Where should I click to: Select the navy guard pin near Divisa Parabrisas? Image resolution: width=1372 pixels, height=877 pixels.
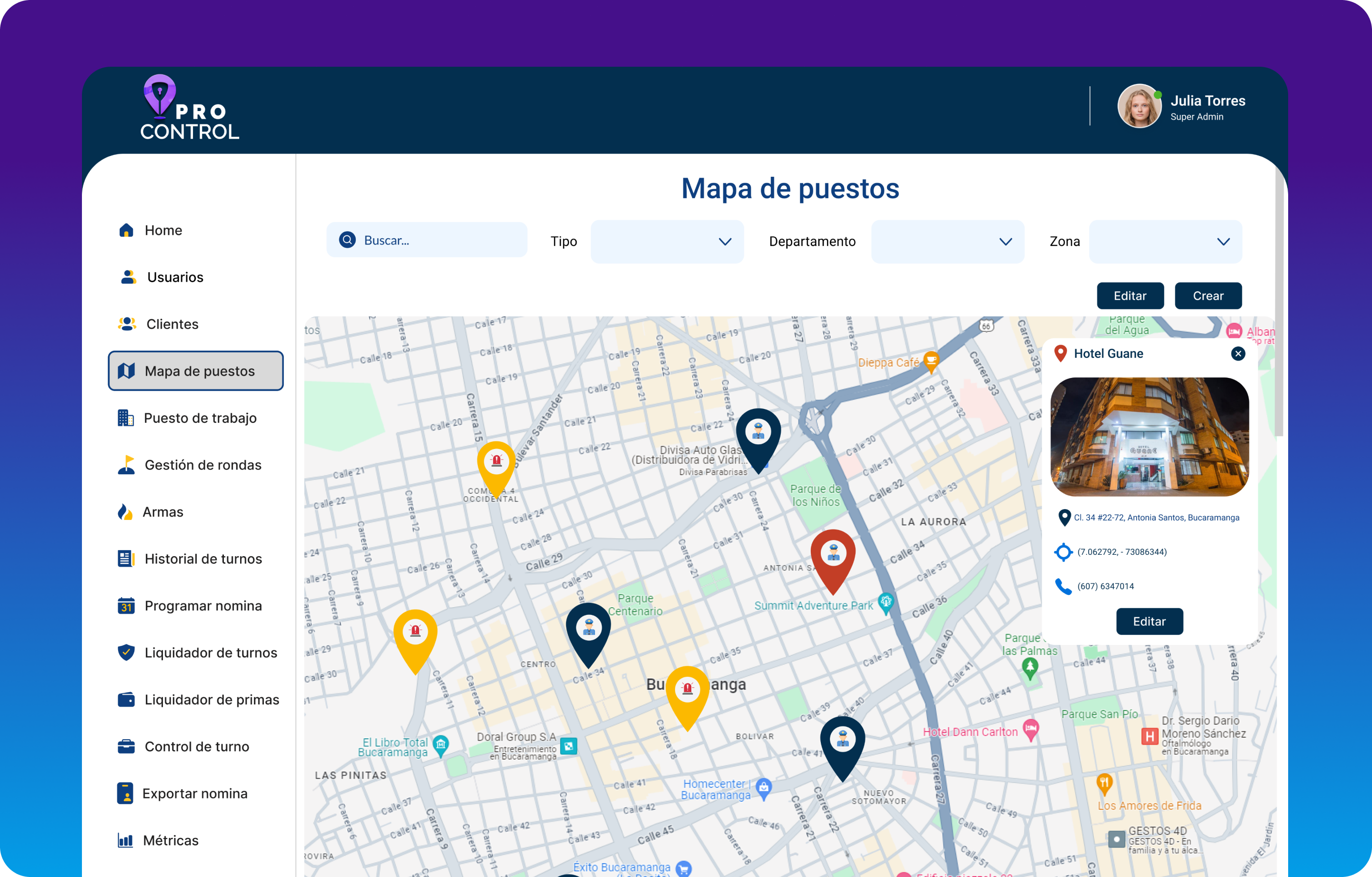[758, 441]
